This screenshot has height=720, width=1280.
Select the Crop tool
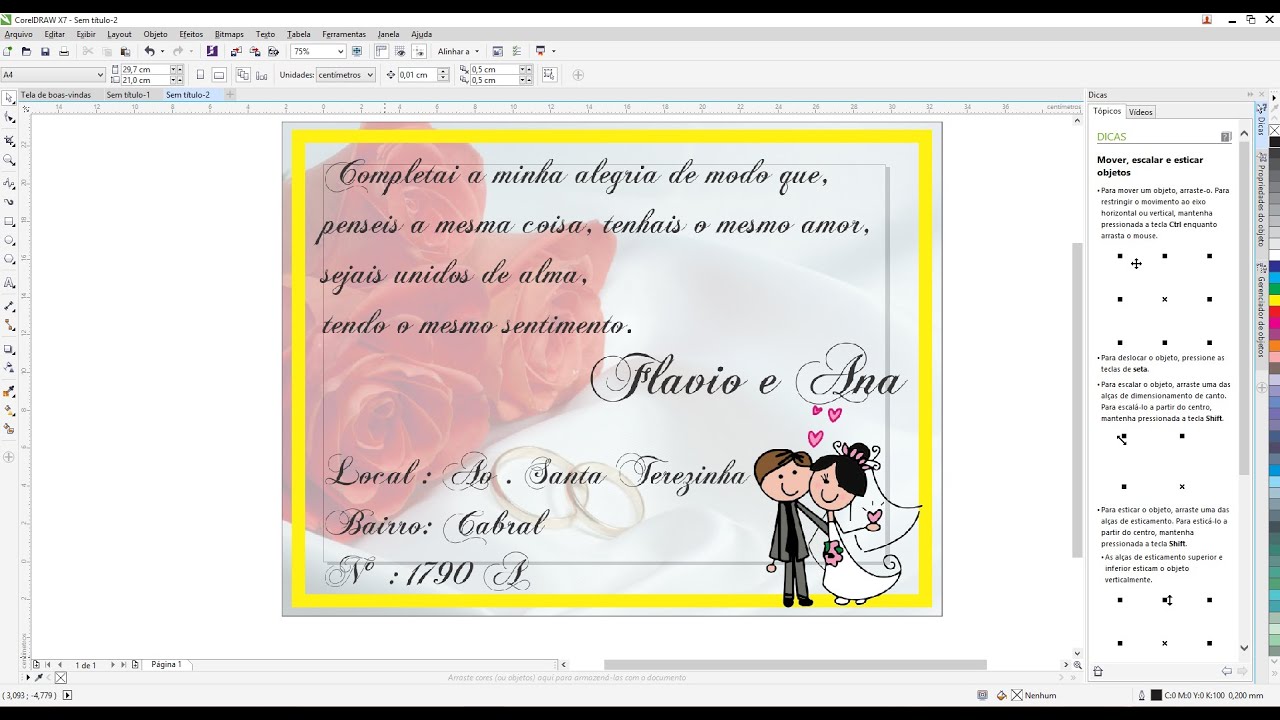[9, 140]
